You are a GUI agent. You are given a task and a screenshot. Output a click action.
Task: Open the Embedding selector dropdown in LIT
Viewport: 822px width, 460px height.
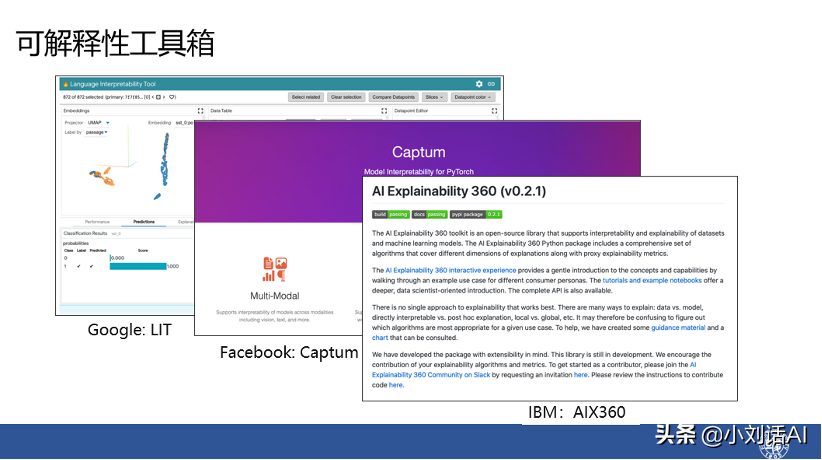coord(184,123)
